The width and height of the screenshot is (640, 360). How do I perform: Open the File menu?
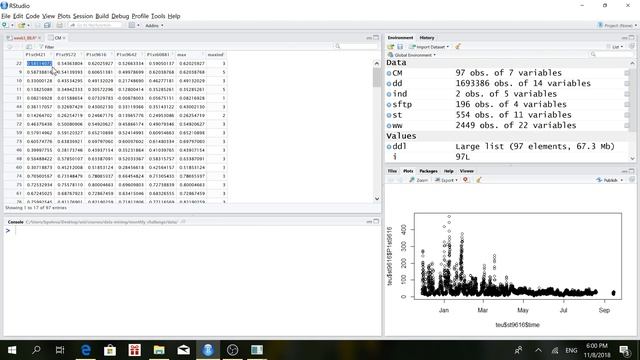[x=6, y=16]
